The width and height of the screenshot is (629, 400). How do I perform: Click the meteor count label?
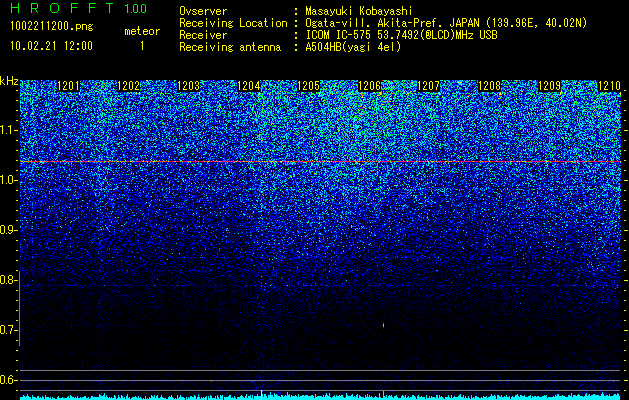click(x=142, y=31)
